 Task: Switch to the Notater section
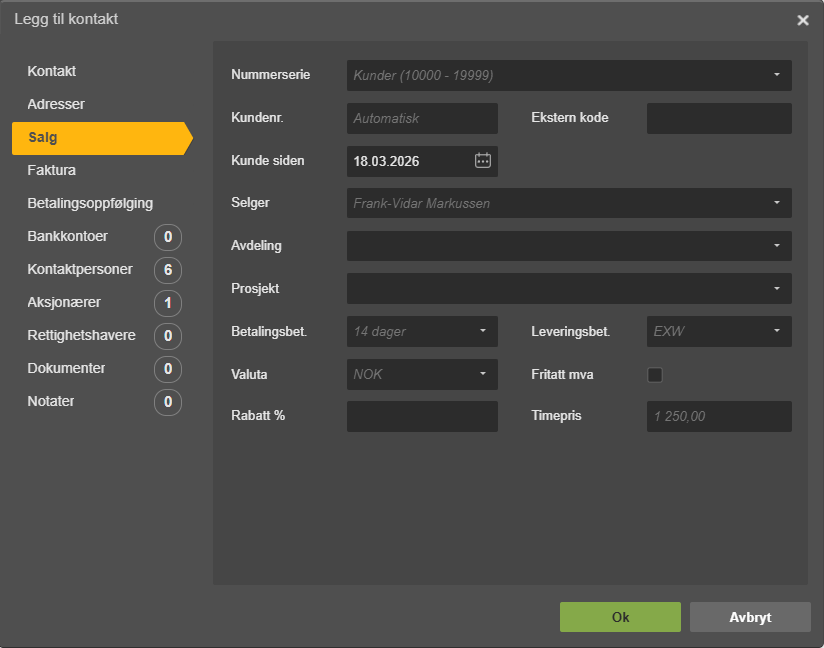pos(50,402)
